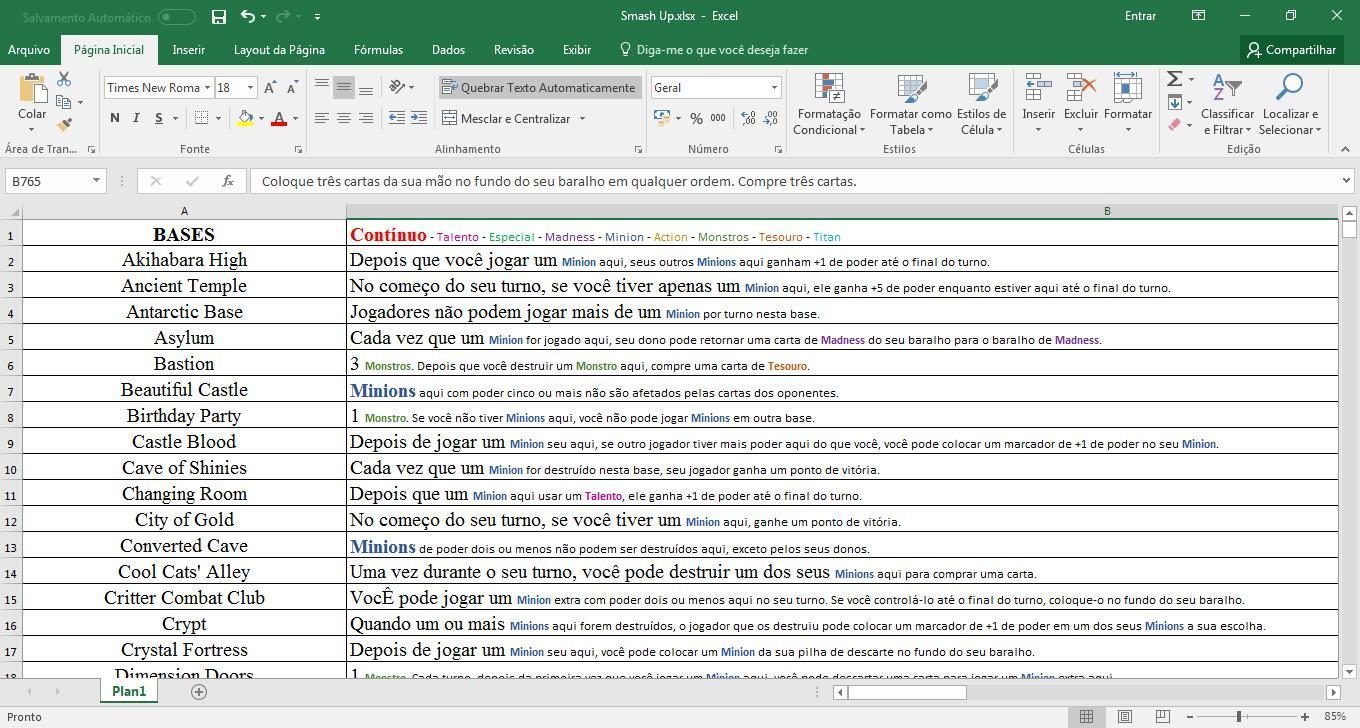This screenshot has width=1360, height=728.
Task: Click Localizar e Selecionar button
Action: tap(1290, 104)
